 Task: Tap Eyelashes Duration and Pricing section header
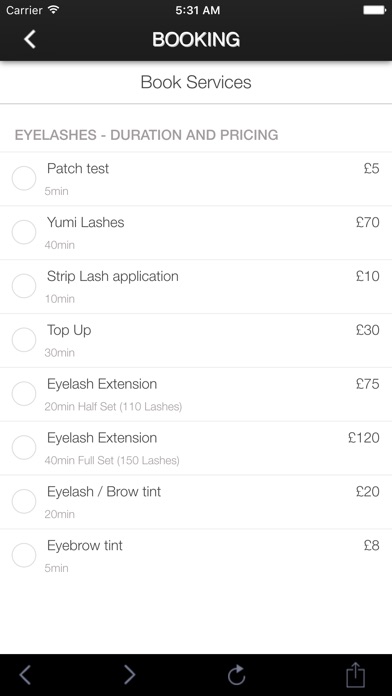pyautogui.click(x=147, y=135)
